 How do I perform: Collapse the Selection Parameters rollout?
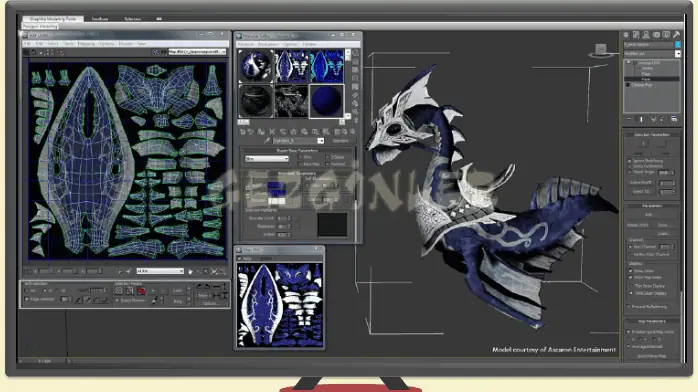(x=652, y=134)
